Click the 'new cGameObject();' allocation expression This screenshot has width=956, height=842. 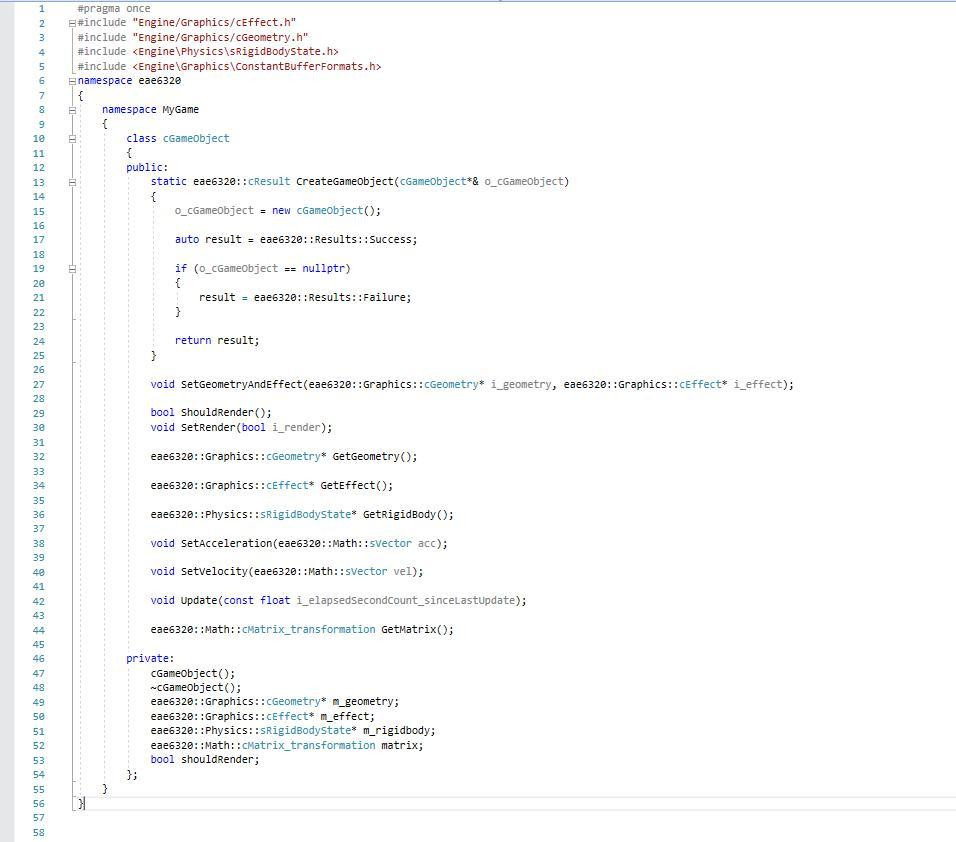click(x=326, y=211)
